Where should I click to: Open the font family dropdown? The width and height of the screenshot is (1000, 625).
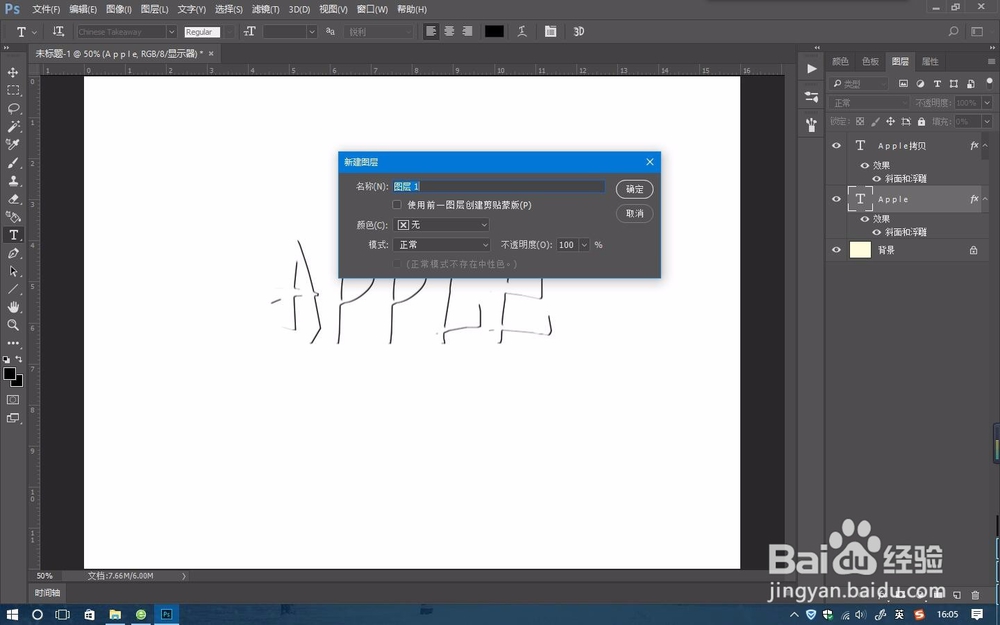tap(171, 31)
